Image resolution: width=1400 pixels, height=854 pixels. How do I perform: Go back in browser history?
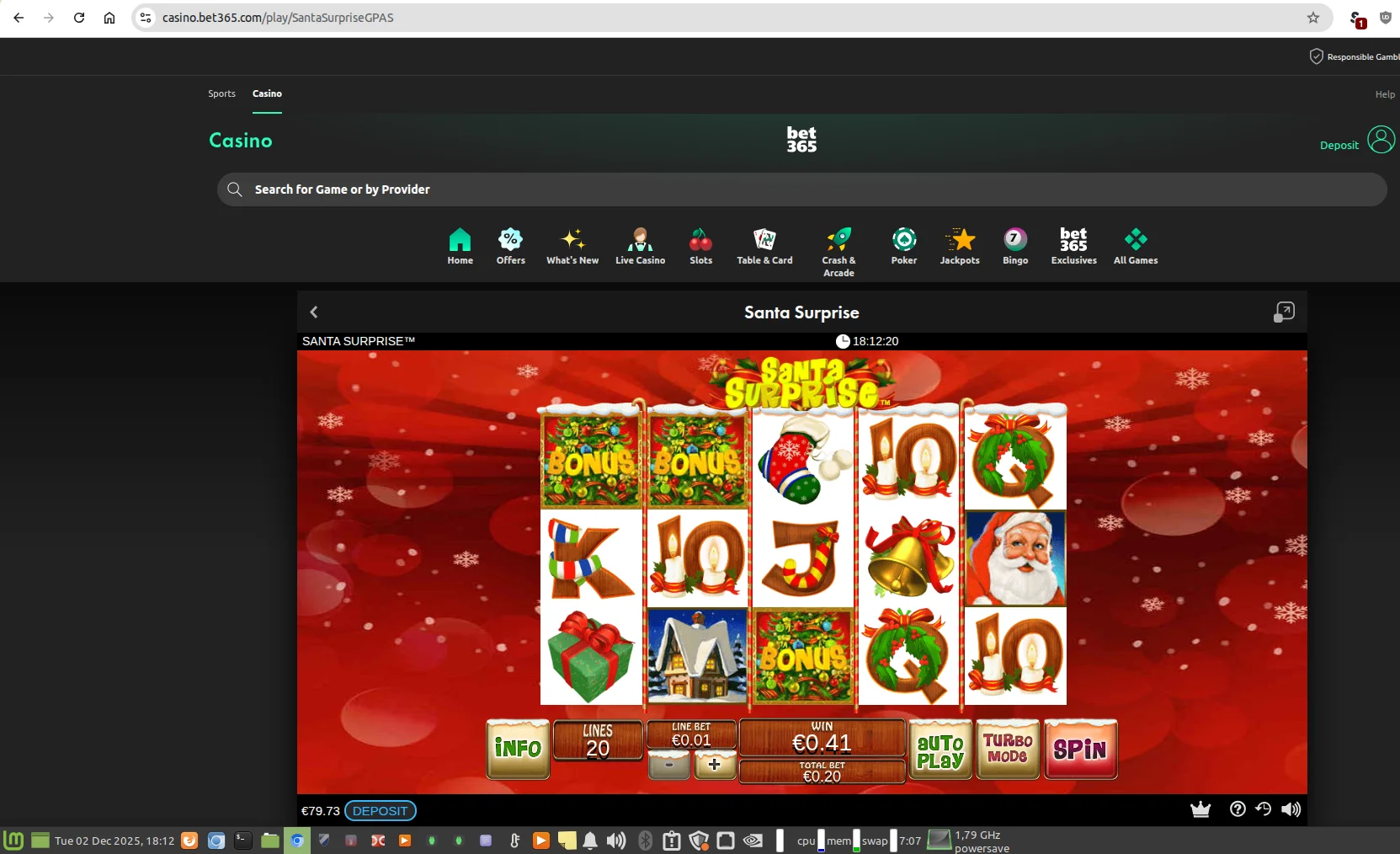19,18
